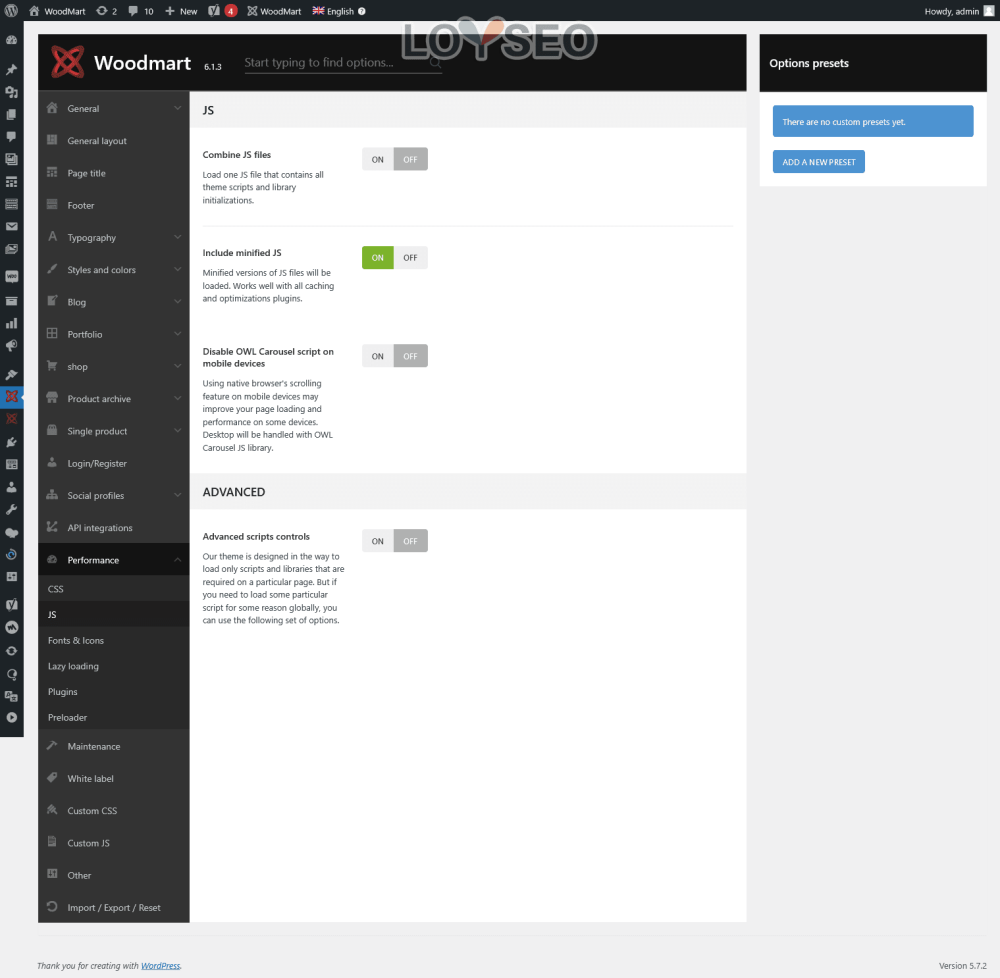Click + New in the admin bar
This screenshot has width=1000, height=978.
(181, 11)
